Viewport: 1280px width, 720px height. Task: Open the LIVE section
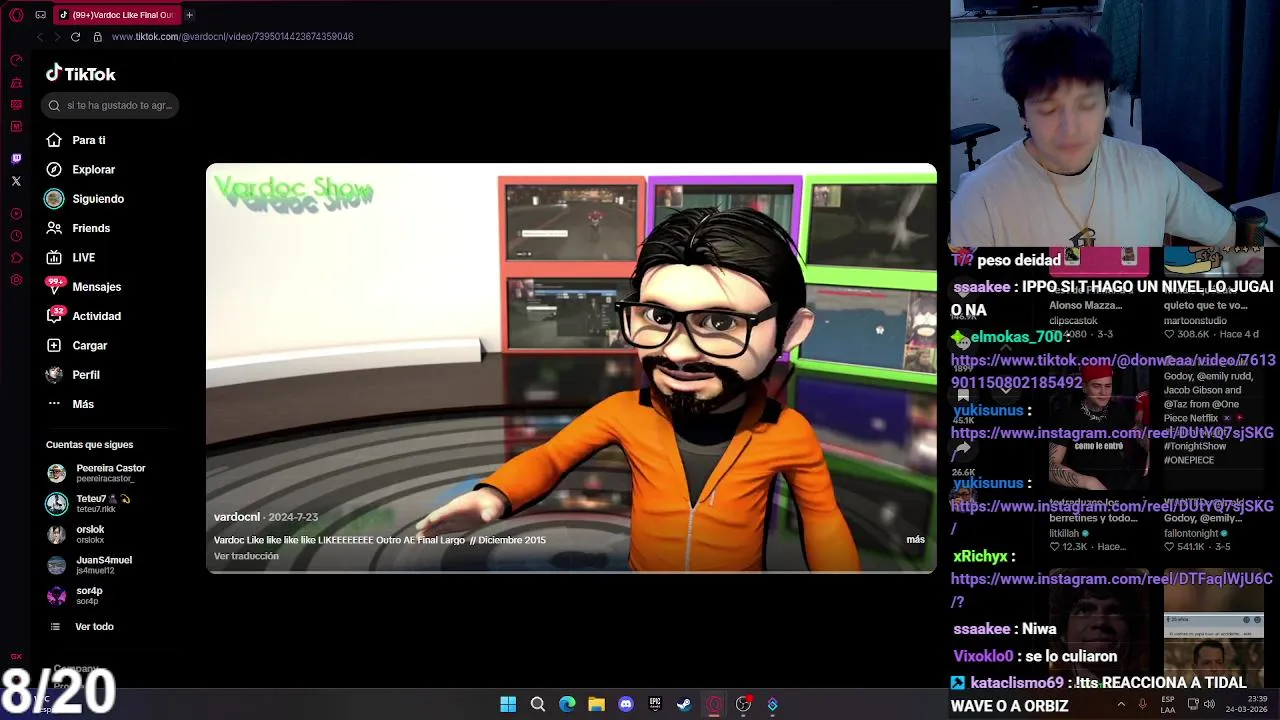(x=70, y=258)
